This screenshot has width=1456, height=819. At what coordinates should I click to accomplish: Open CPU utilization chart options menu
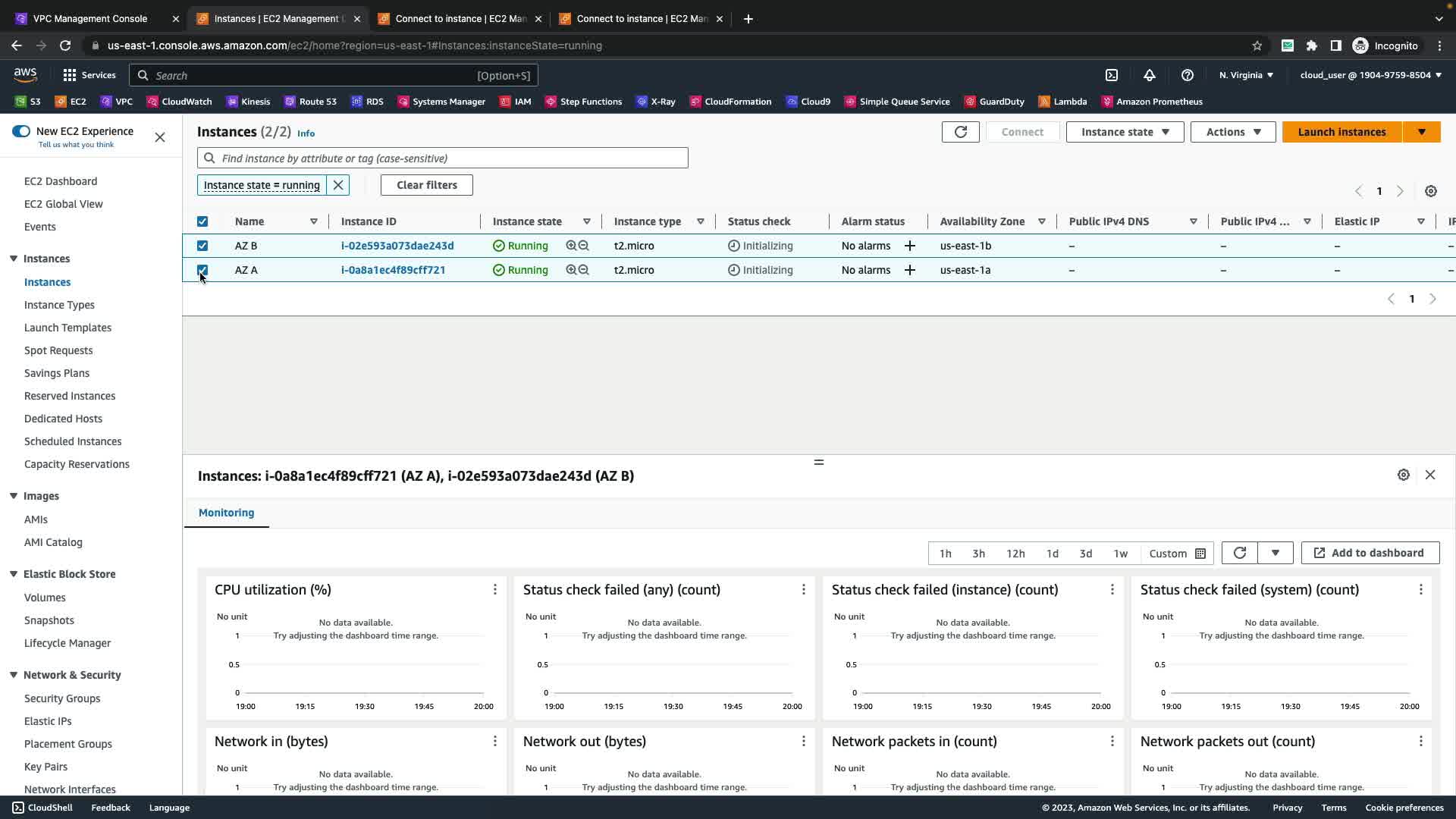tap(495, 590)
